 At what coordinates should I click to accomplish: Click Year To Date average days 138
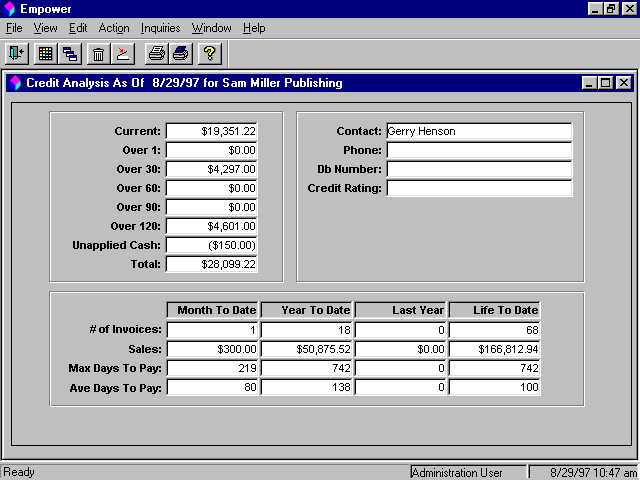coord(307,387)
